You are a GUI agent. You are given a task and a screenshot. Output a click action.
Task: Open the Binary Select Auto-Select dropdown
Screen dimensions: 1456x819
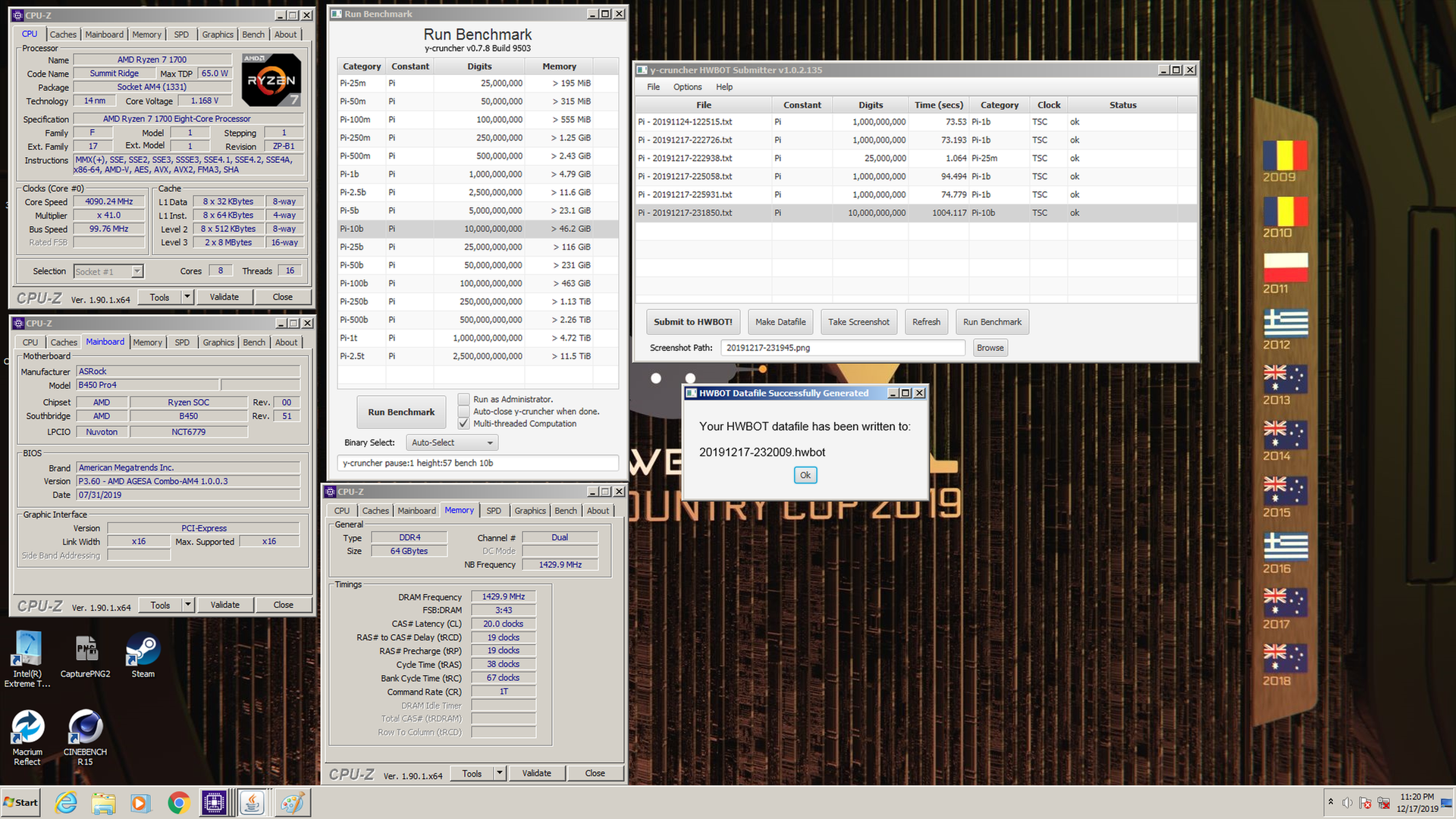point(452,443)
